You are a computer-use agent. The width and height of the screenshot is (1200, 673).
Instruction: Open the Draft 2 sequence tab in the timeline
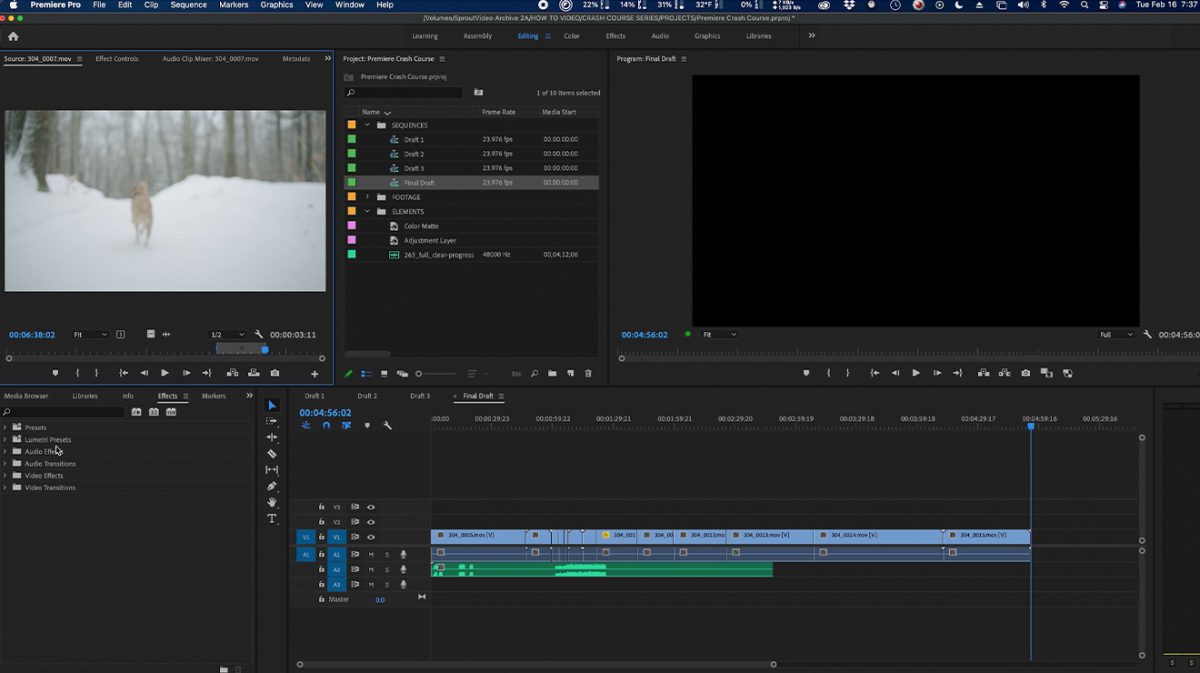click(367, 396)
